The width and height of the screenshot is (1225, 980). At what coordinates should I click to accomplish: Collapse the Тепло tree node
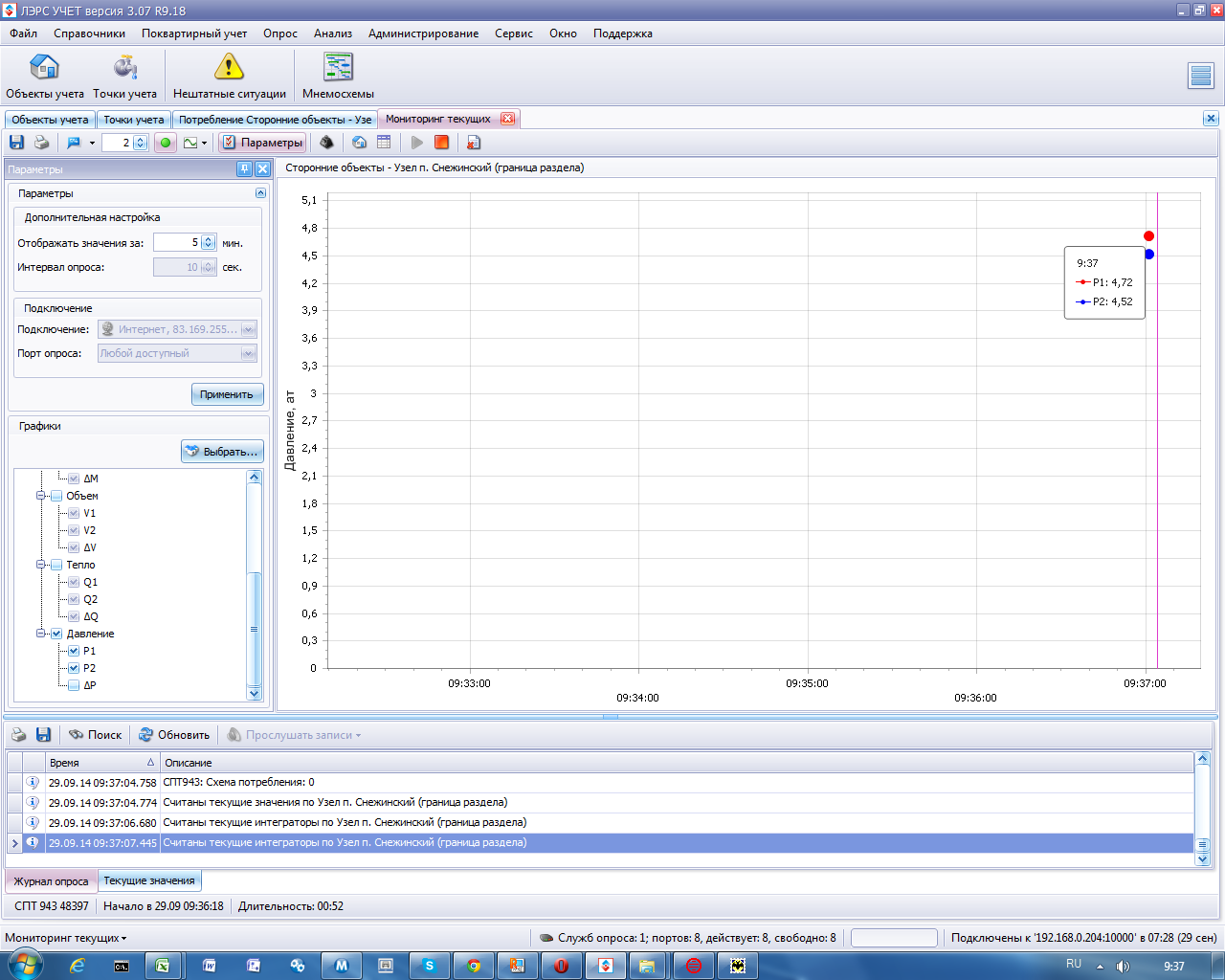coord(41,565)
